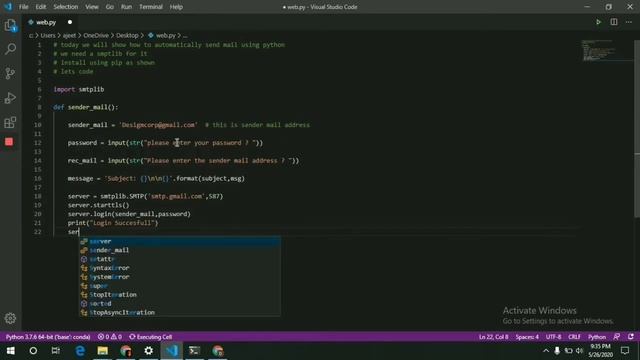
Task: Click Executing Cell status item
Action: point(151,337)
